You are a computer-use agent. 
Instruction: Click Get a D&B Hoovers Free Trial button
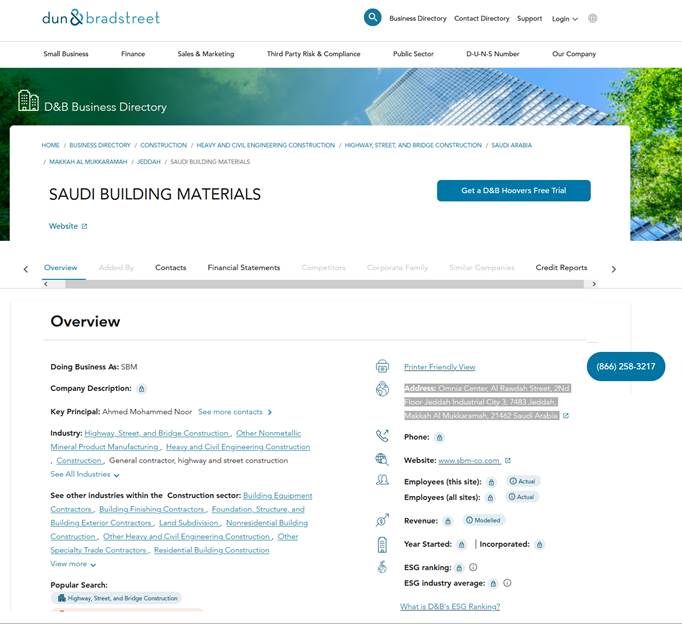click(514, 190)
